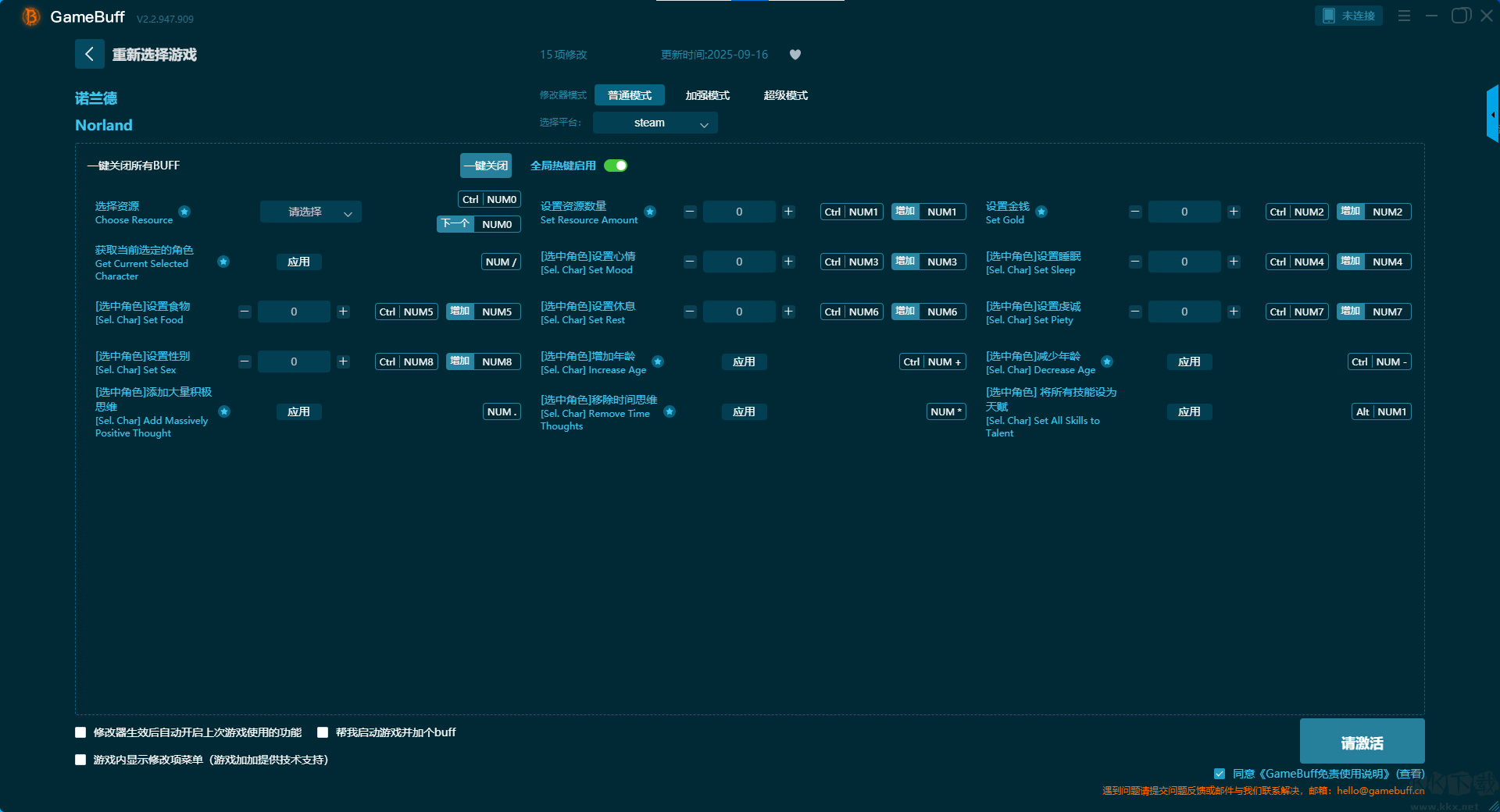The width and height of the screenshot is (1500, 812).
Task: Apply Remove Time Thoughts
Action: click(745, 411)
